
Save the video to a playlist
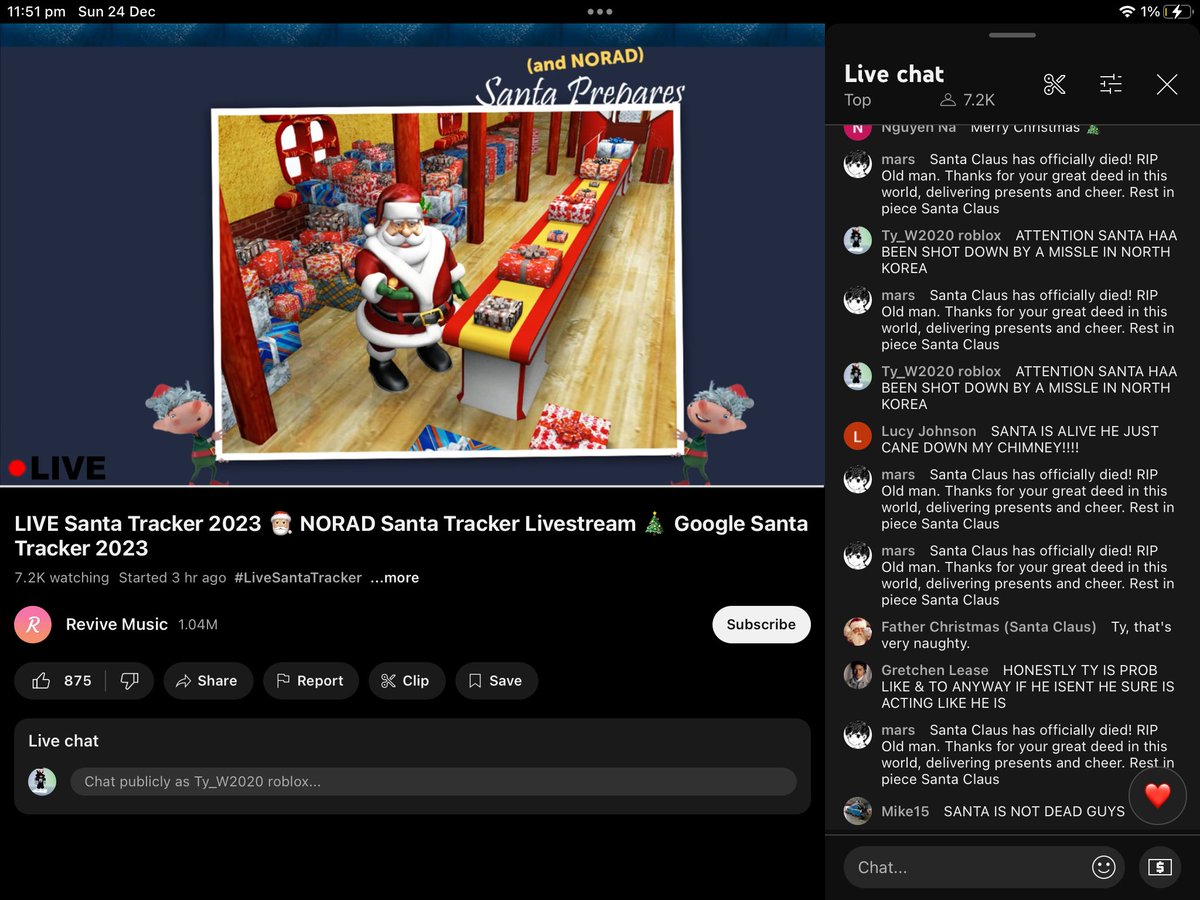point(496,681)
